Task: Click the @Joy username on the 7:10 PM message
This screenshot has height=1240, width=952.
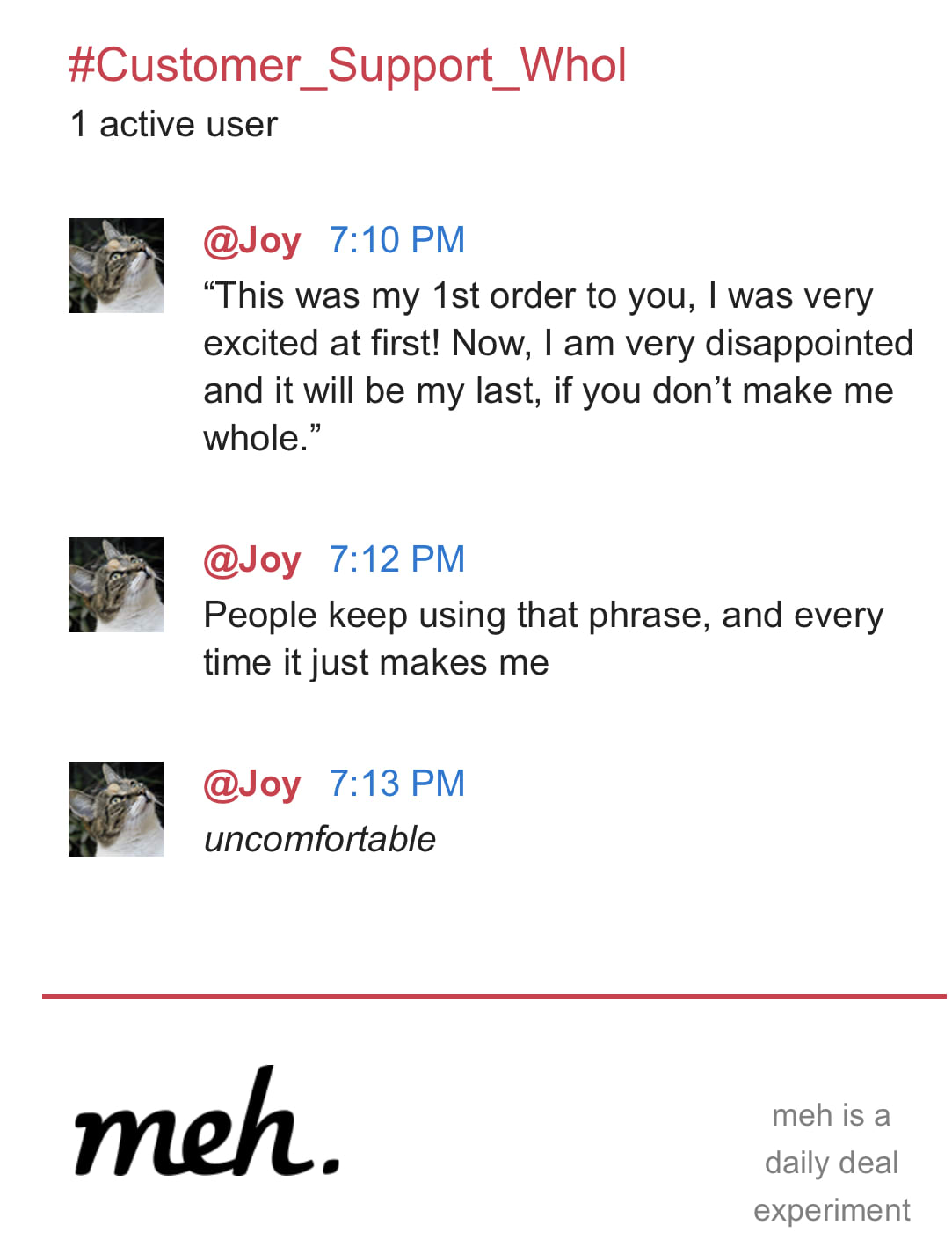Action: click(251, 240)
